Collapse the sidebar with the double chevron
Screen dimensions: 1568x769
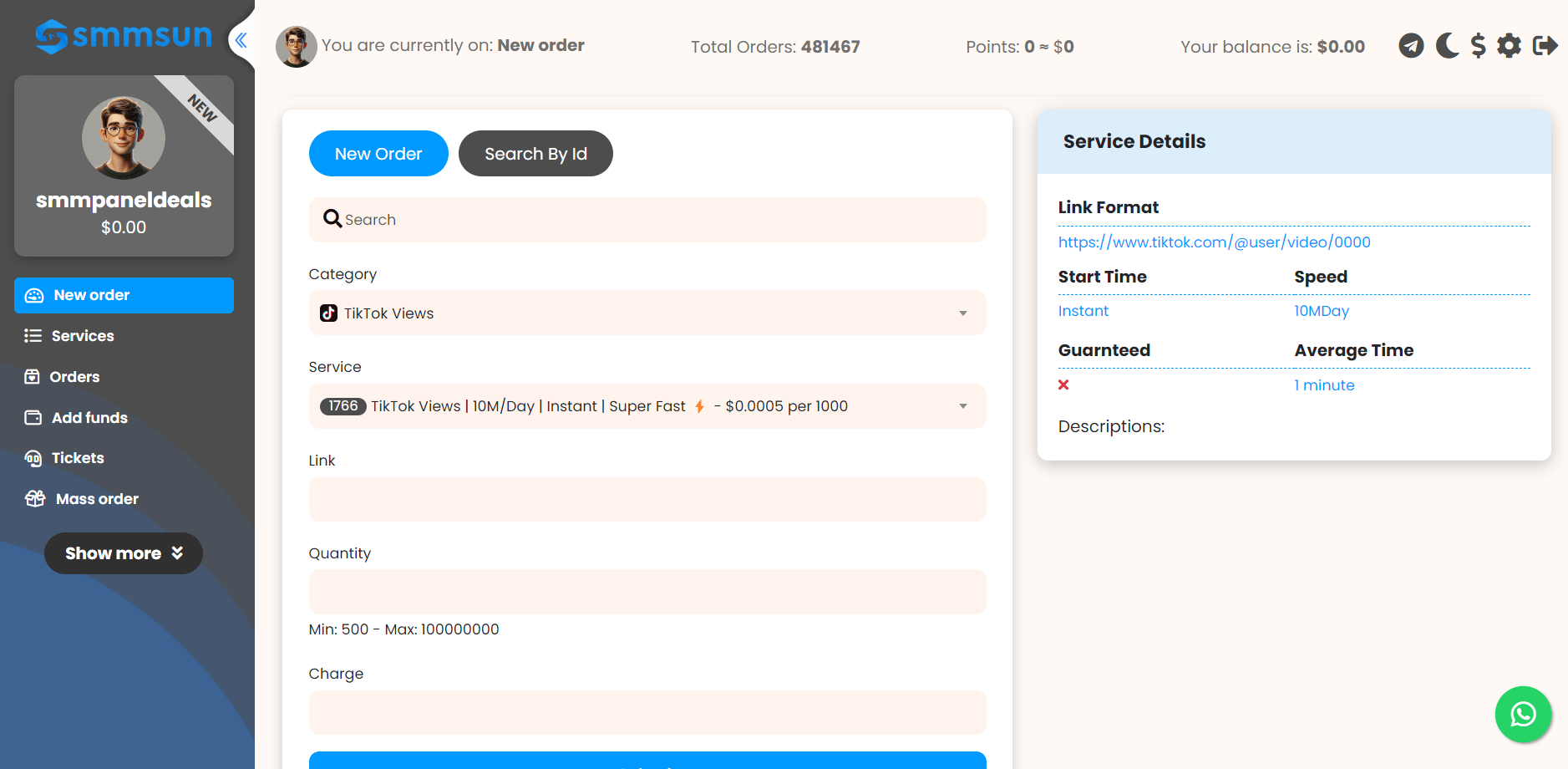[x=241, y=40]
